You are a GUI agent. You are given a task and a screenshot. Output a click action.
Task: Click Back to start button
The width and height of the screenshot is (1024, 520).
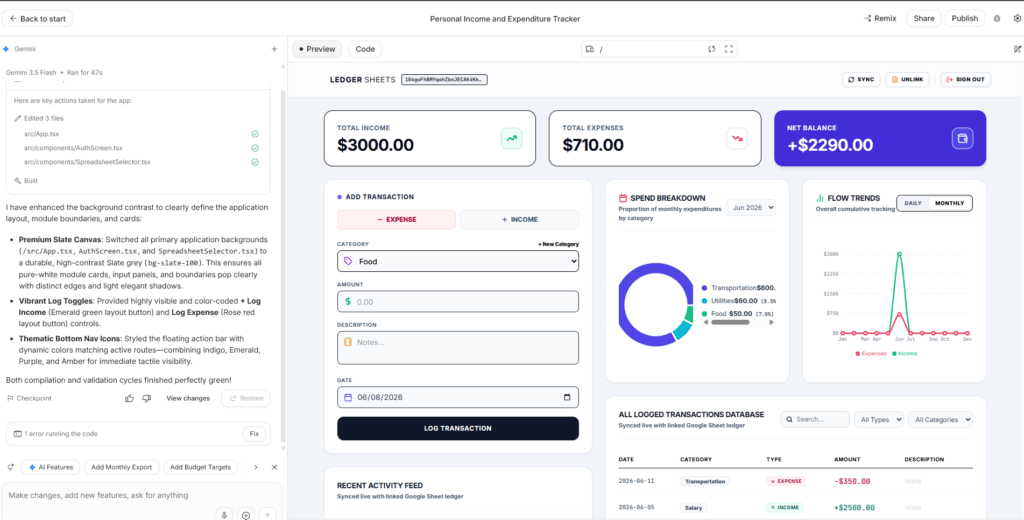(x=37, y=18)
